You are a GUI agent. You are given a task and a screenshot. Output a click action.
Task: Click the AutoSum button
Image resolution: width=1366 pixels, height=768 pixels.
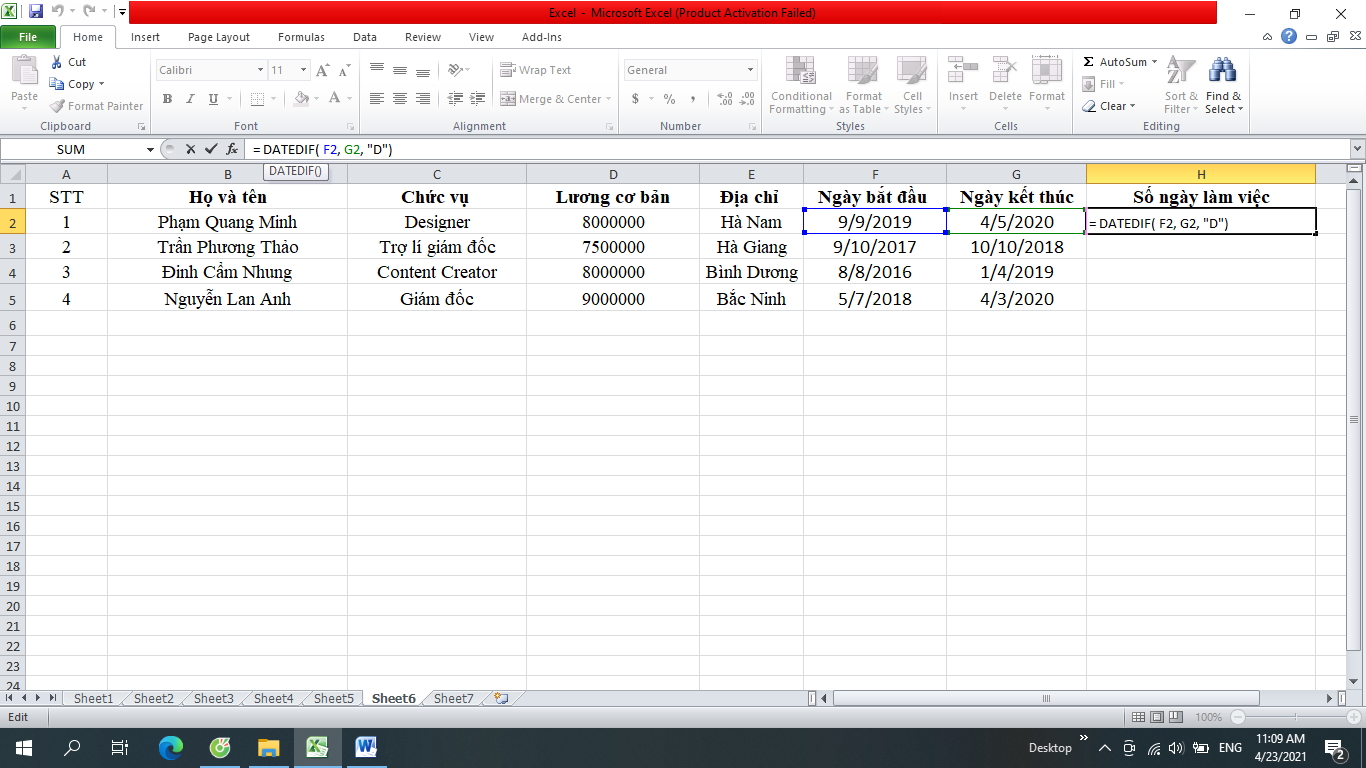pyautogui.click(x=1120, y=62)
